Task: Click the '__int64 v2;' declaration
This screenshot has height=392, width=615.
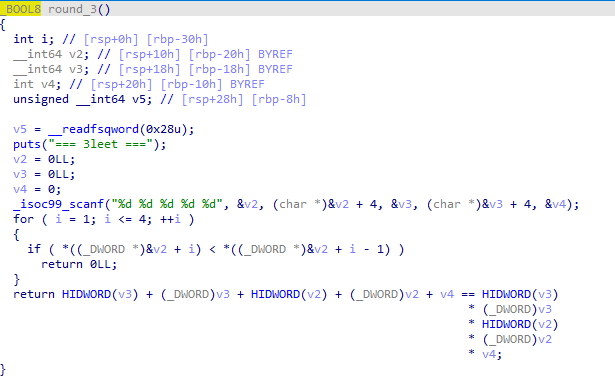Action: (52, 54)
